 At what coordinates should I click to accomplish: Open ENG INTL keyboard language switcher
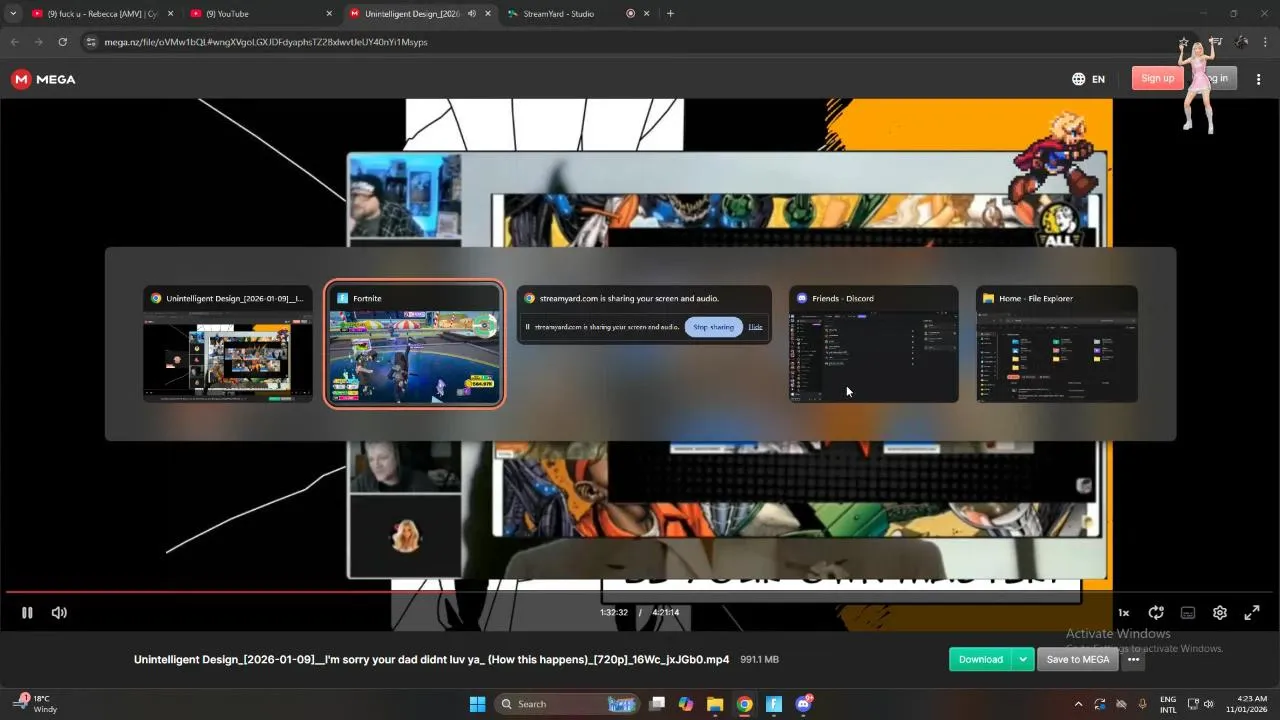pos(1168,704)
